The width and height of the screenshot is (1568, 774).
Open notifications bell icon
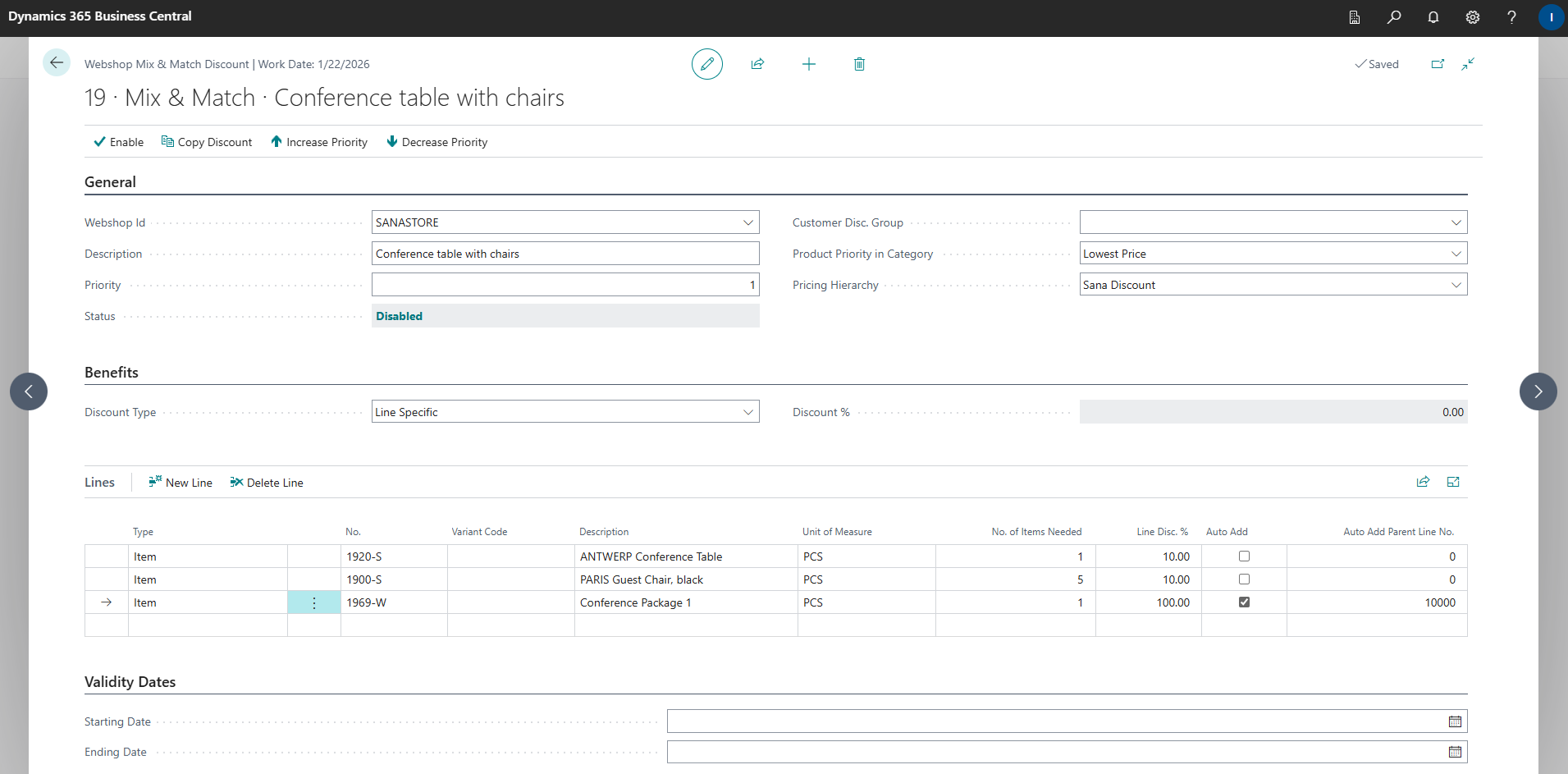coord(1433,17)
